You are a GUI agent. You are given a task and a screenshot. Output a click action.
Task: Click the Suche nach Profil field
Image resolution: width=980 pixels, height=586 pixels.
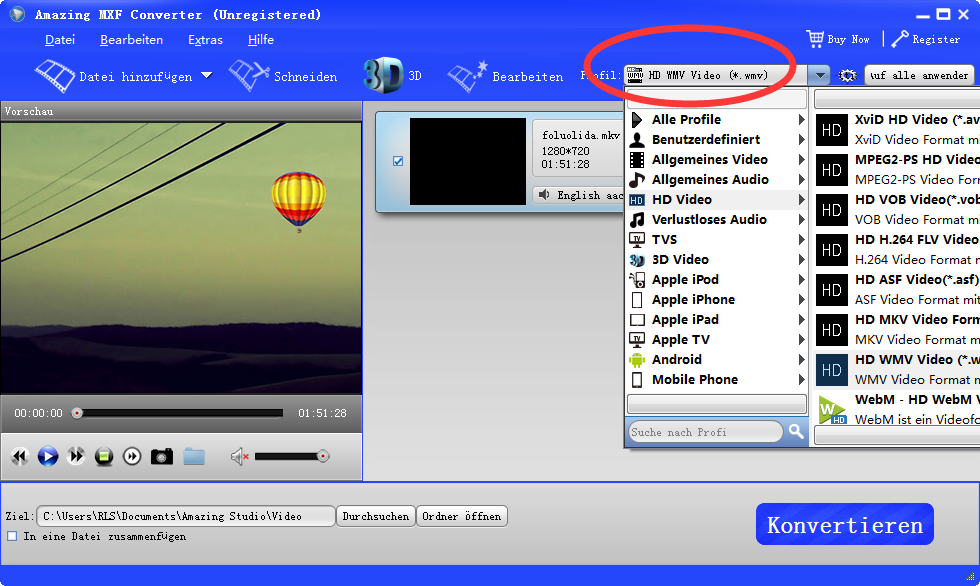(x=706, y=432)
